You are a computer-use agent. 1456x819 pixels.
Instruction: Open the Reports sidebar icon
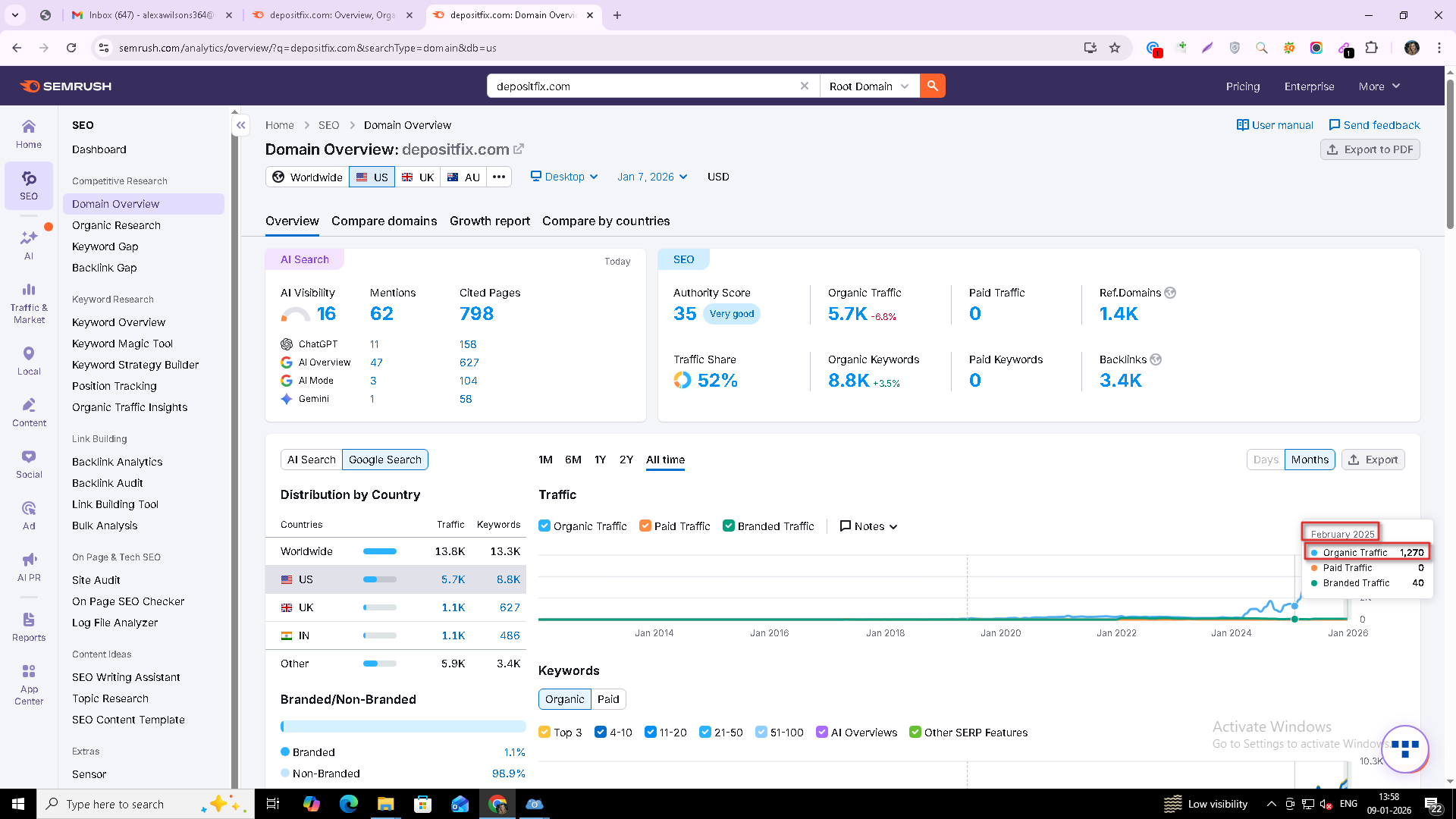[29, 627]
